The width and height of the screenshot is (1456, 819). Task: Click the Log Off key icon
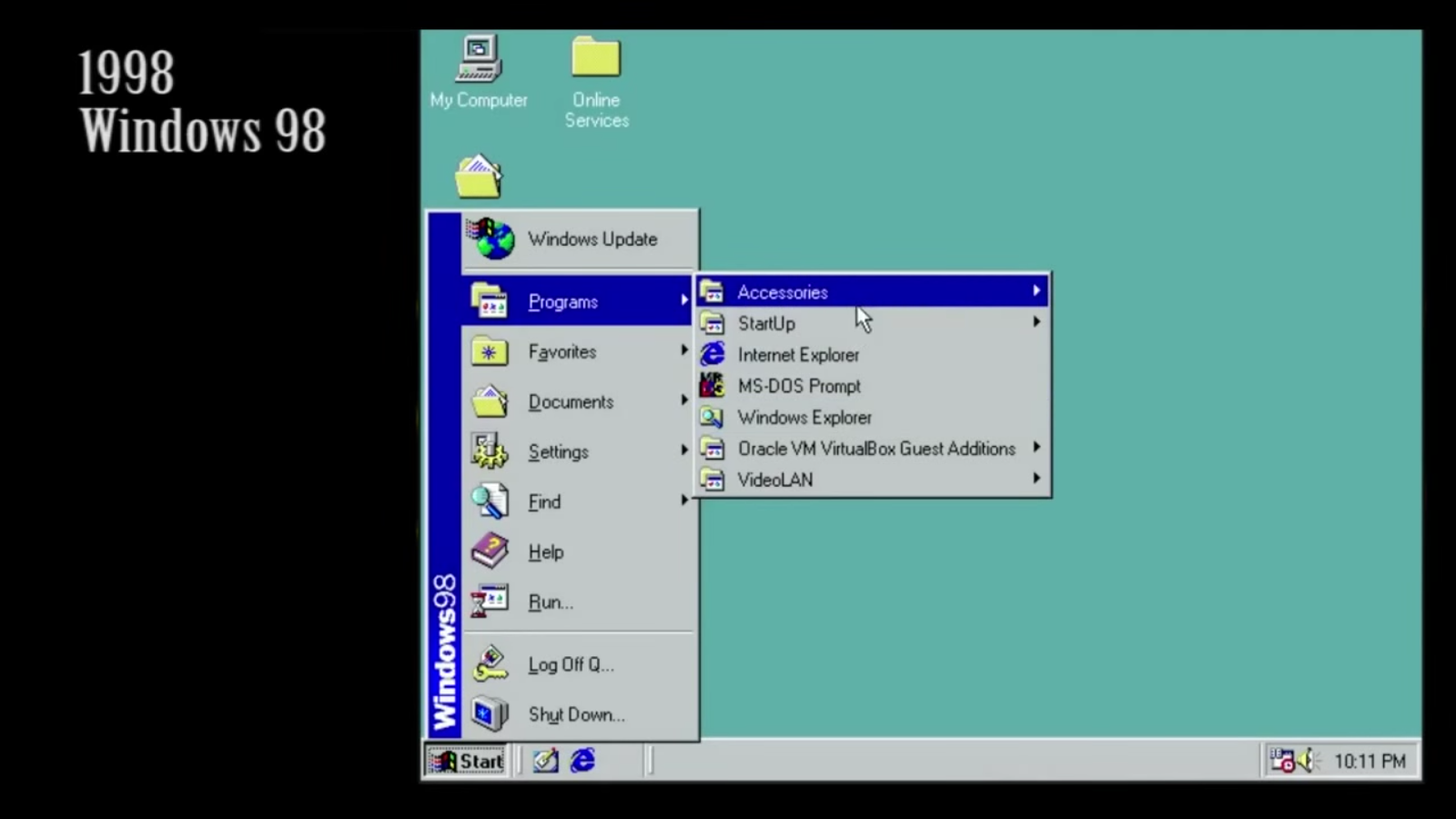point(490,664)
